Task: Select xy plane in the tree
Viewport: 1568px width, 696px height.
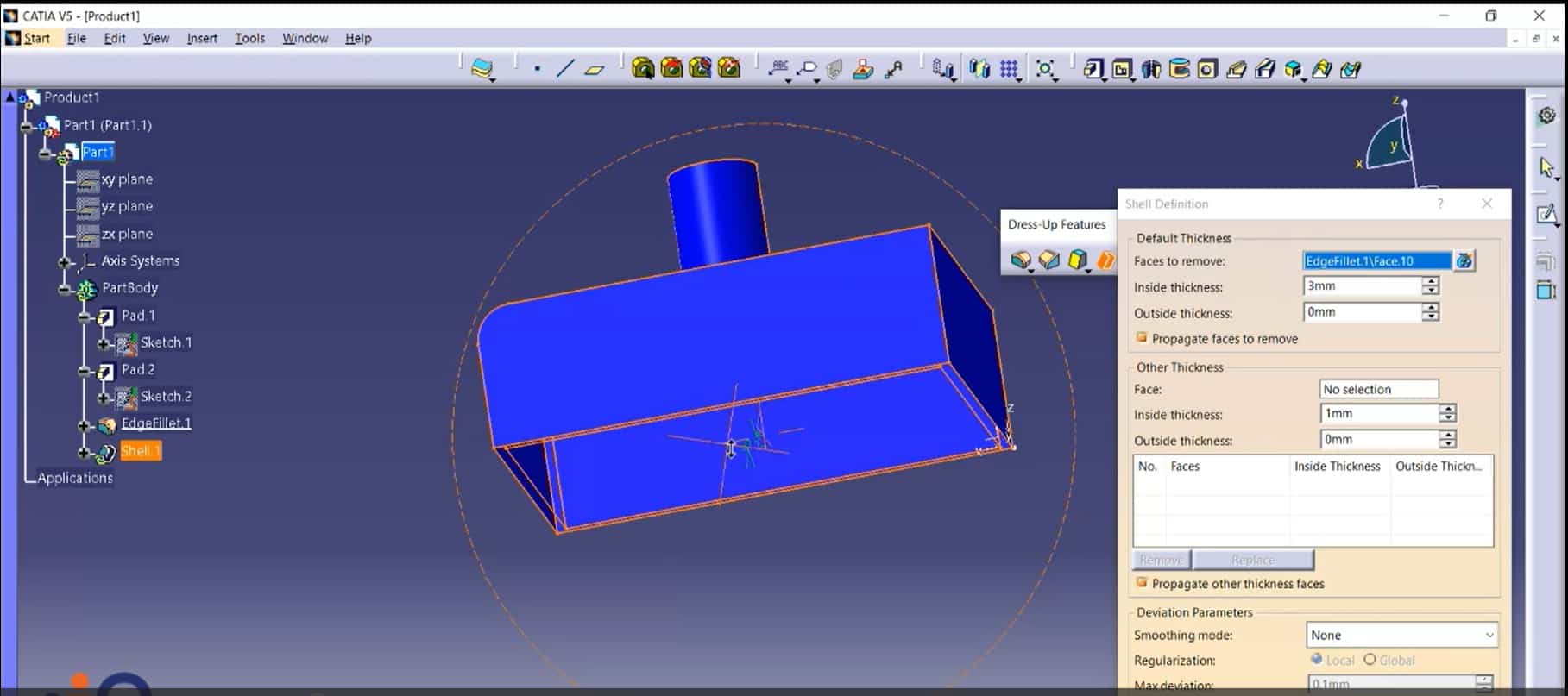Action: click(127, 179)
